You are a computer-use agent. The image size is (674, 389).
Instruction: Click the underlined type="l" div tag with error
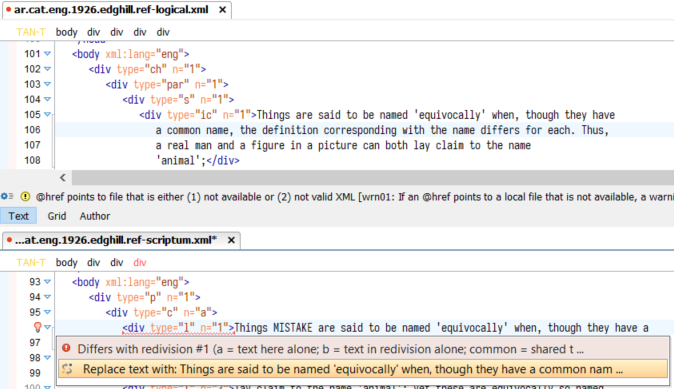(178, 328)
